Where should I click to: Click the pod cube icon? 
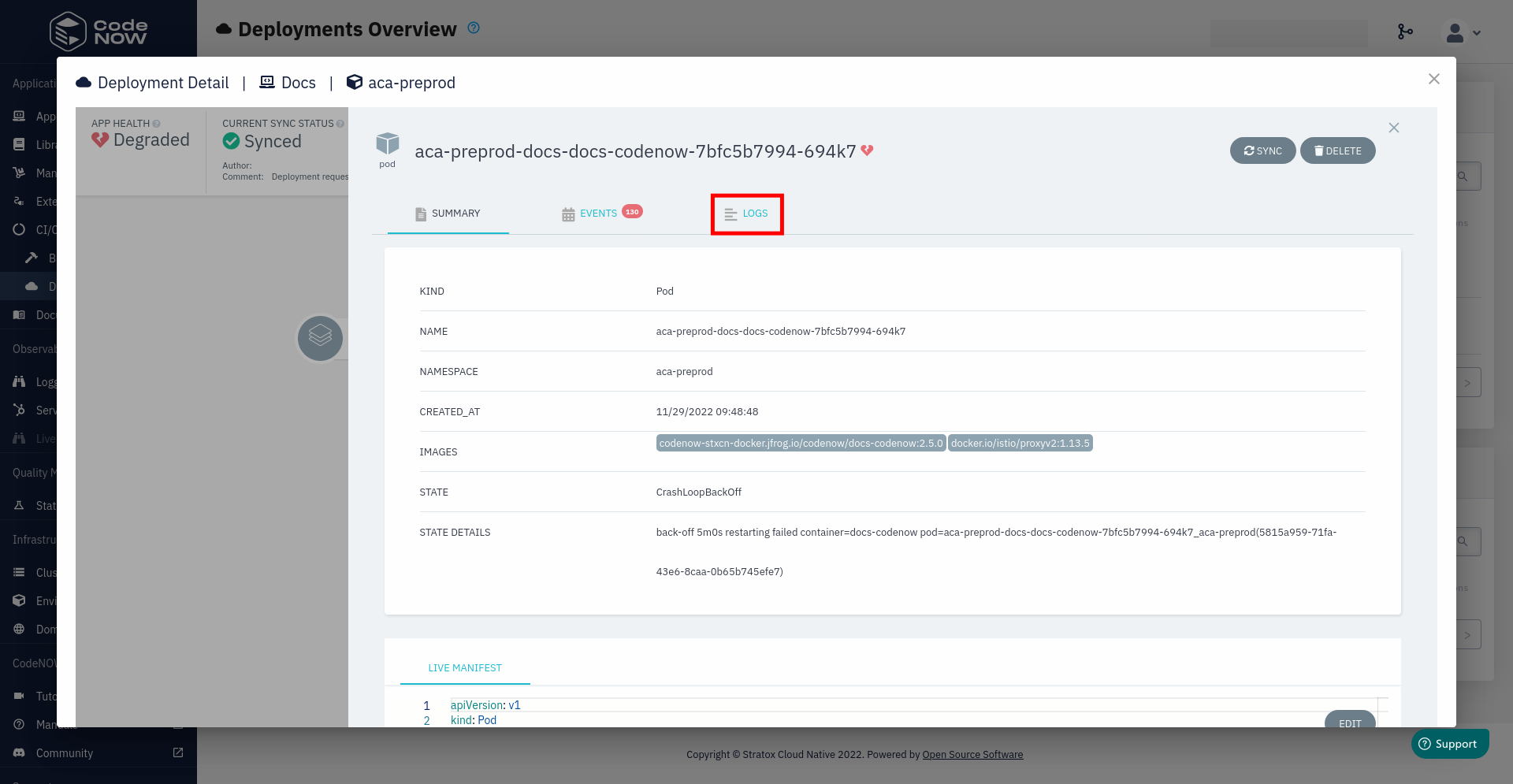pyautogui.click(x=387, y=144)
